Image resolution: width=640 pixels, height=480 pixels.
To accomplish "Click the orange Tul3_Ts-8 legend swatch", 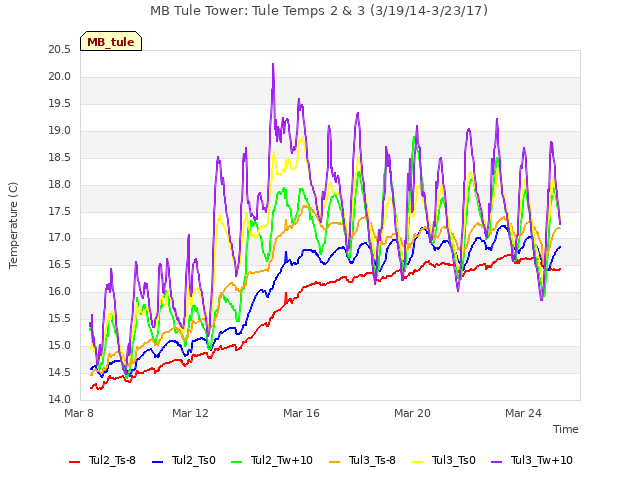I will [x=334, y=462].
